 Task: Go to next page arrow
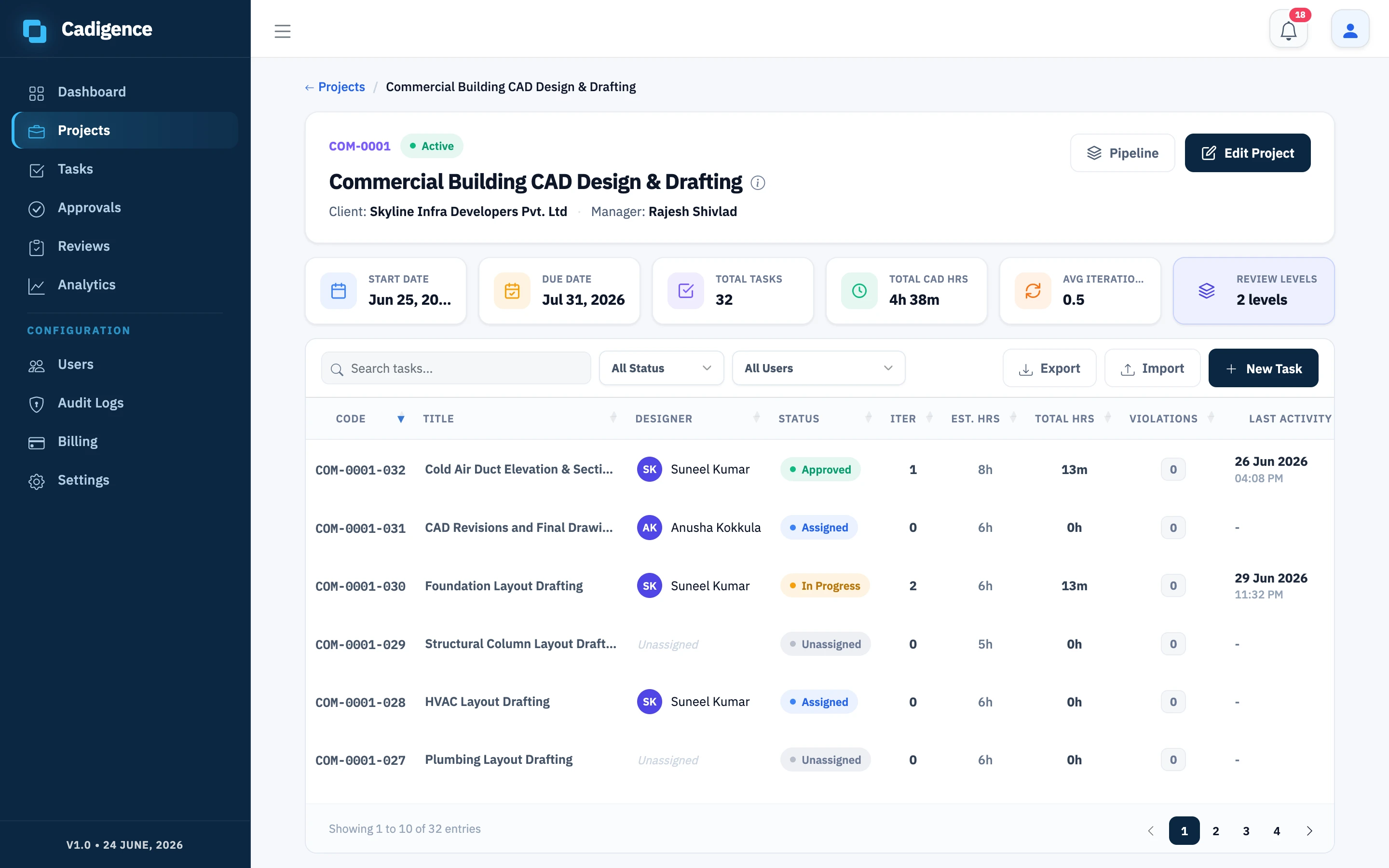(1309, 831)
